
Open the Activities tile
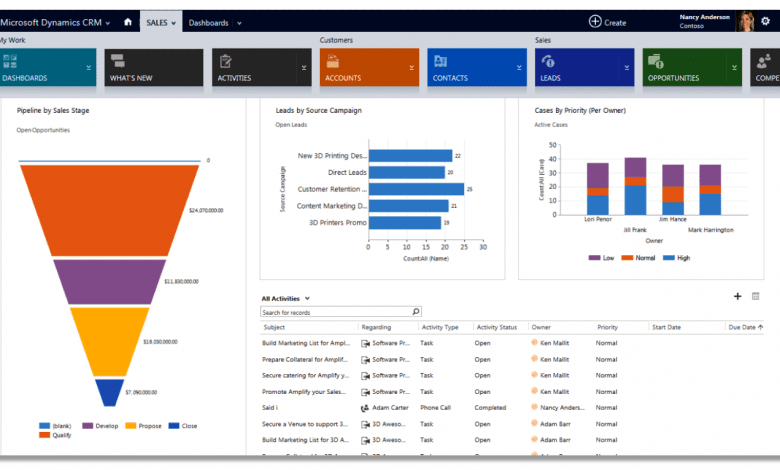coord(262,67)
